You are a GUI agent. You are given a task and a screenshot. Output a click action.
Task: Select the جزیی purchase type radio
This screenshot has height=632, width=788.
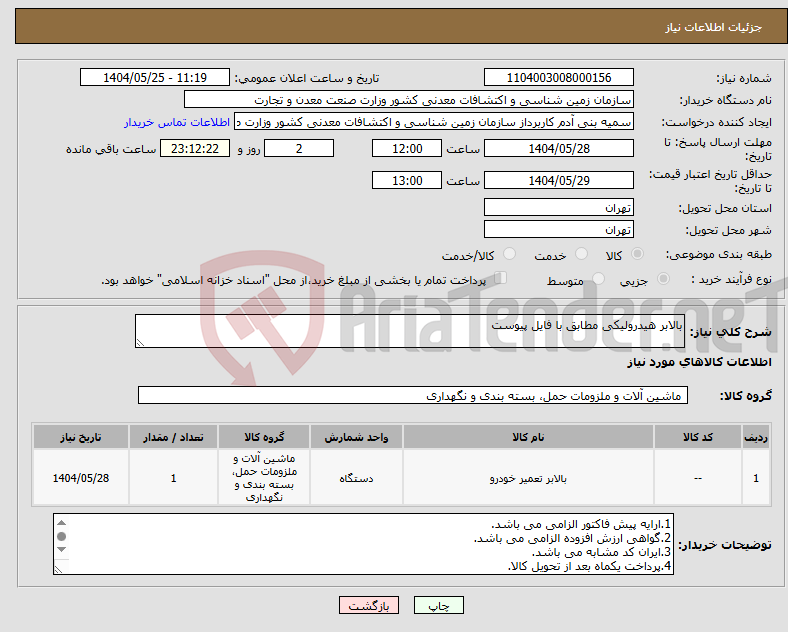coord(663,279)
